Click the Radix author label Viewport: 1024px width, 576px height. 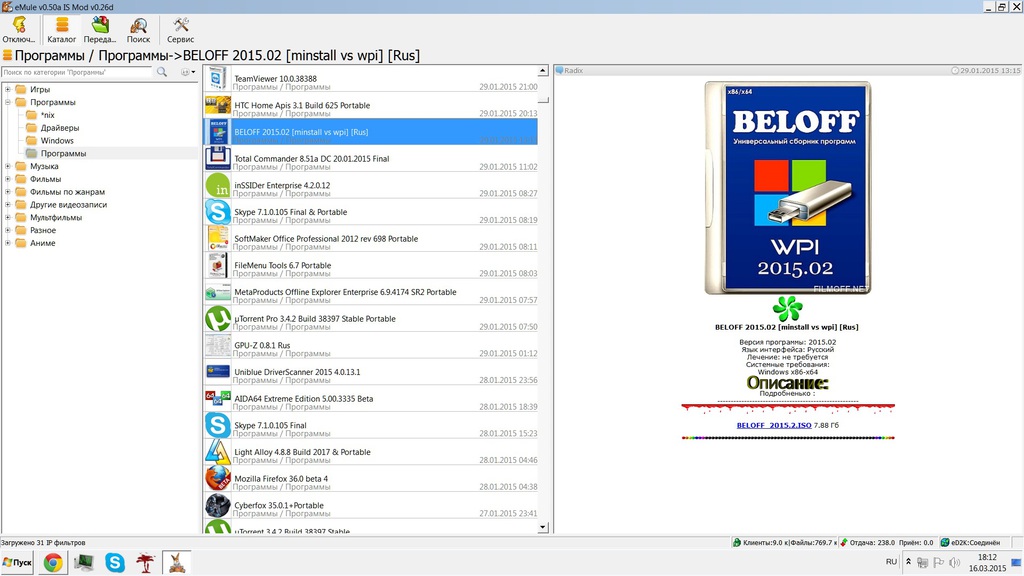(573, 71)
